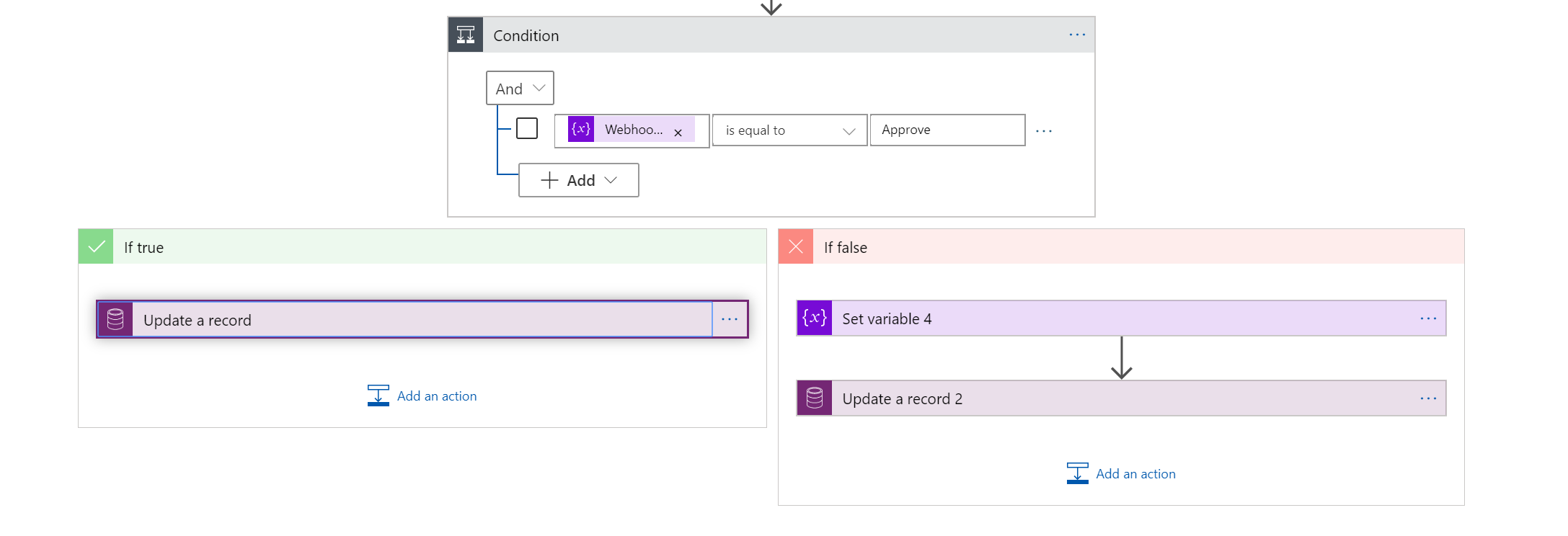1568x536 pixels.
Task: Click the Update a record database icon
Action: click(115, 319)
